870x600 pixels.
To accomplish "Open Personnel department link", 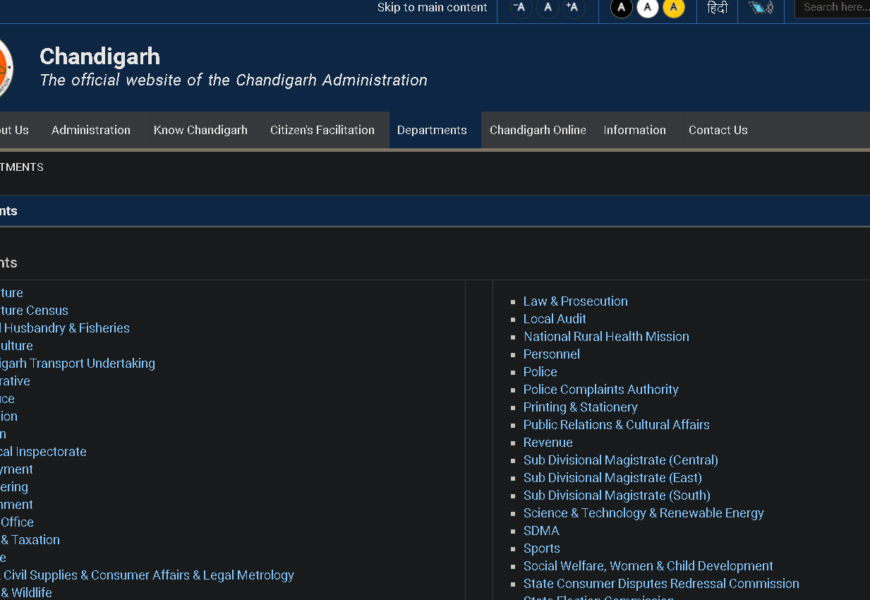I will (551, 355).
